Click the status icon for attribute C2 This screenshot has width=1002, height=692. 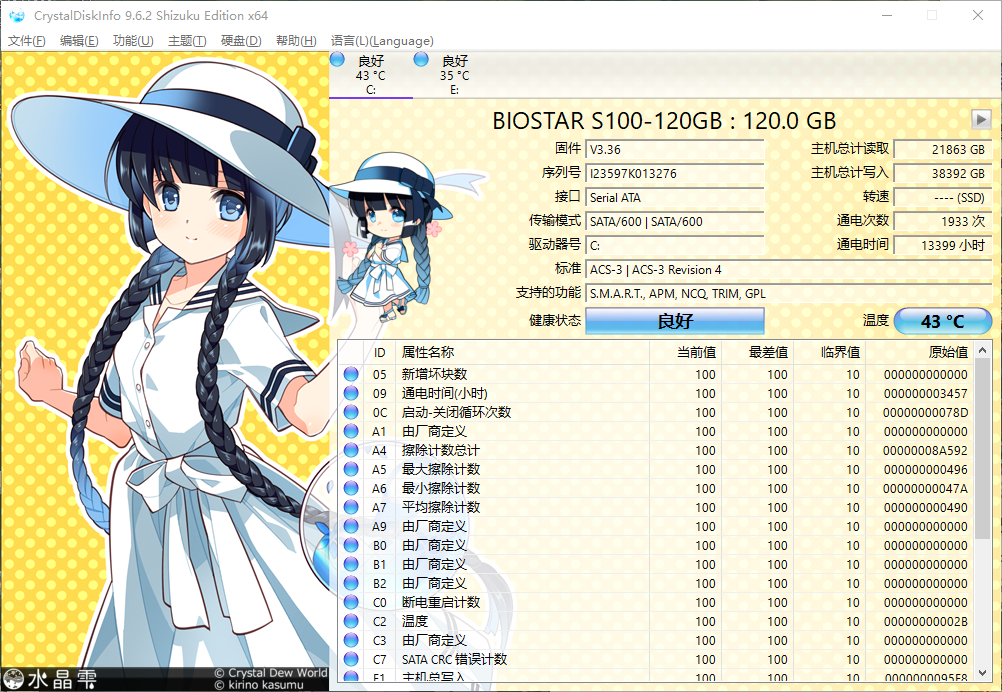click(x=351, y=621)
